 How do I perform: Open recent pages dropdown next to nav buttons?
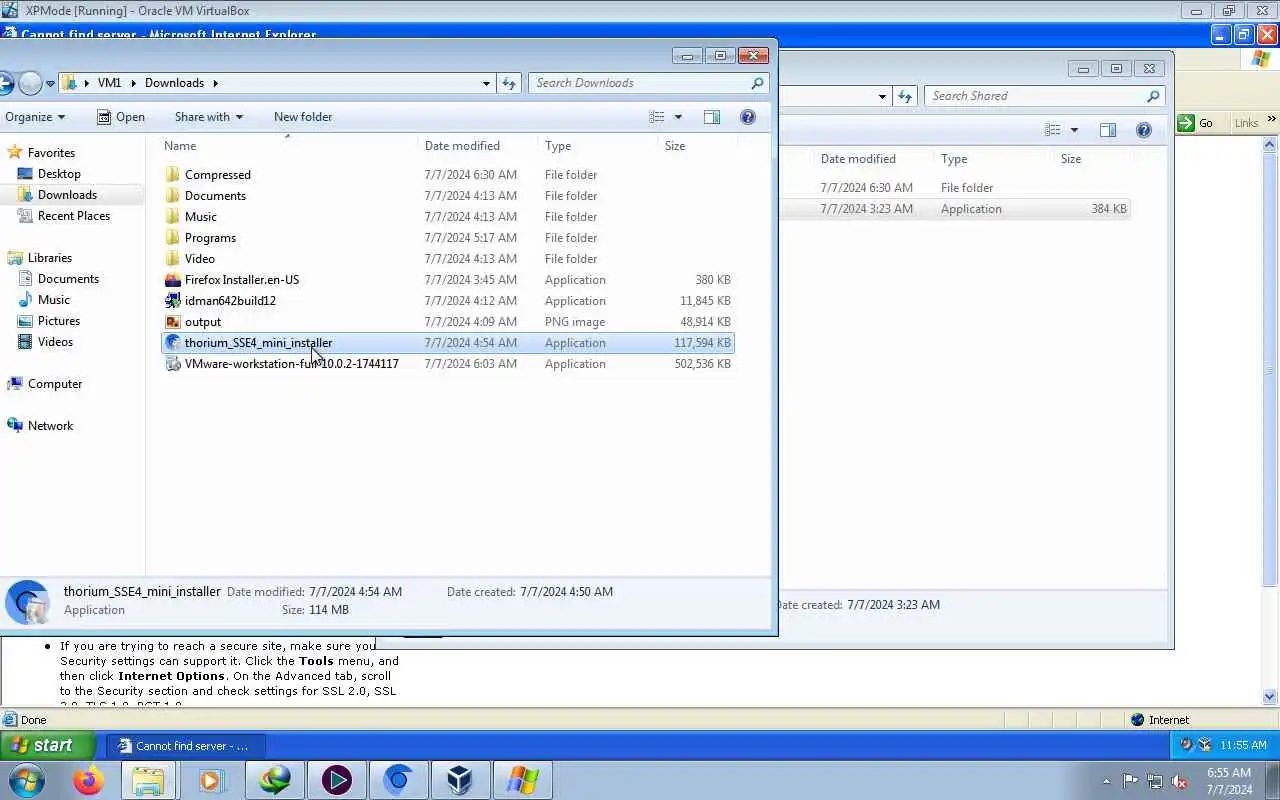click(50, 84)
